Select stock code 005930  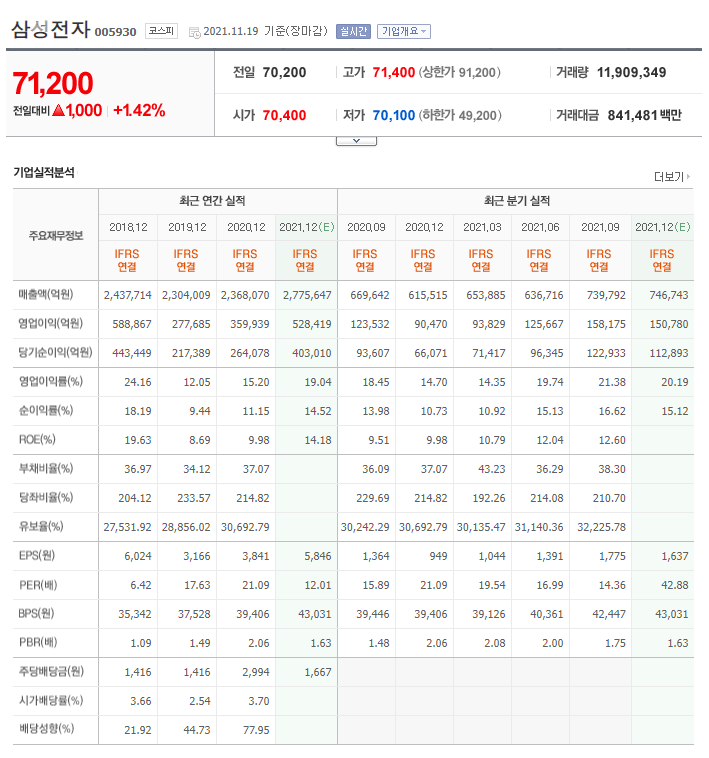(x=116, y=32)
